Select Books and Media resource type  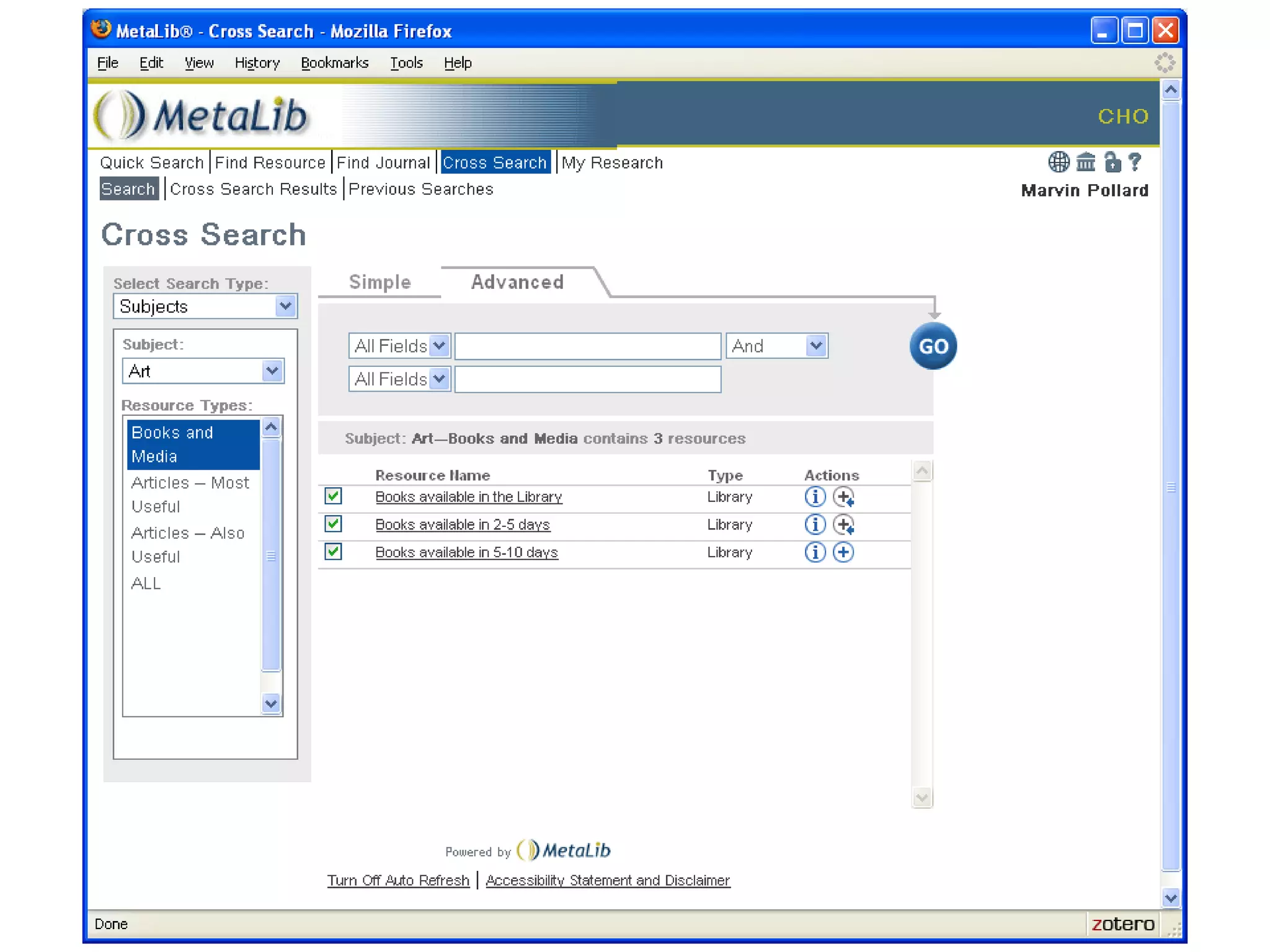click(193, 444)
